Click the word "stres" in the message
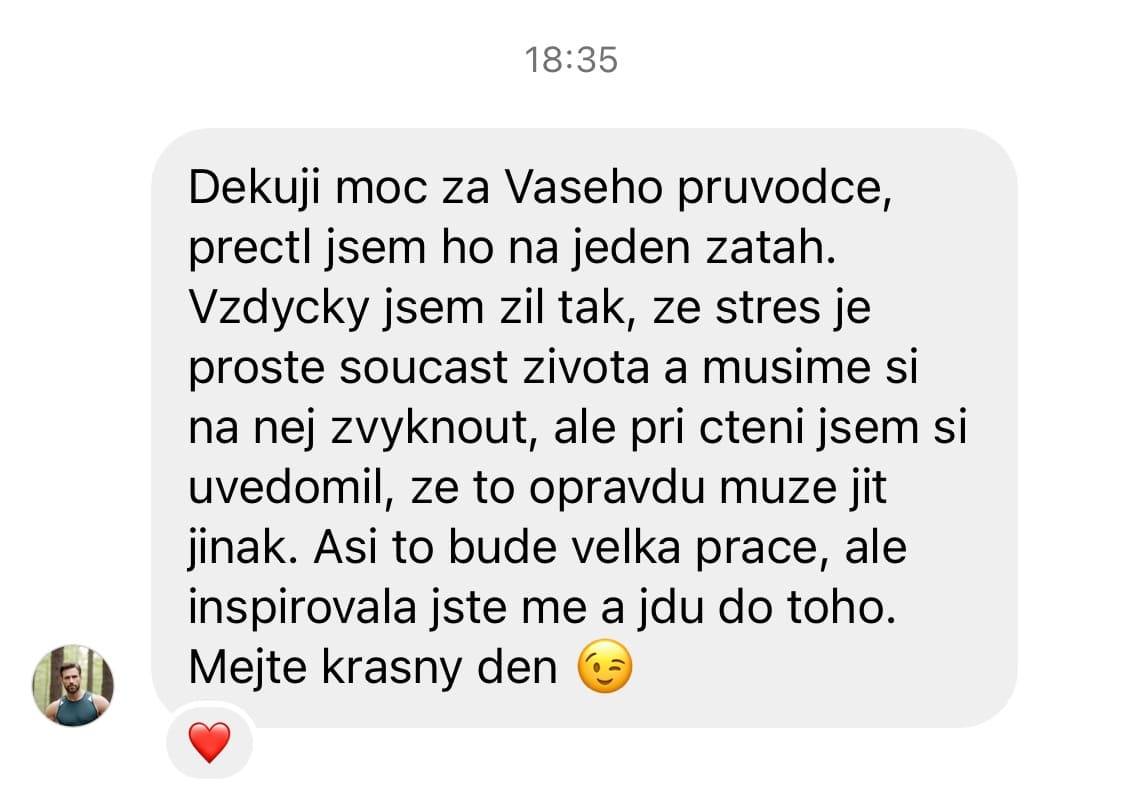Image resolution: width=1143 pixels, height=803 pixels. 768,308
